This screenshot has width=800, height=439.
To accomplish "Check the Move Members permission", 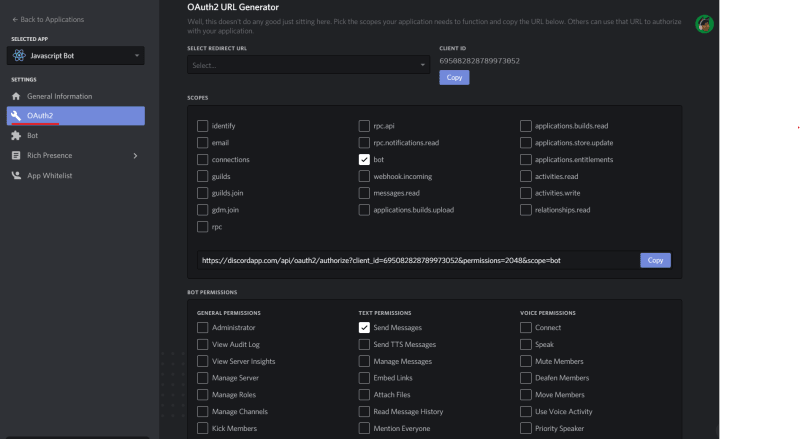I will pos(526,395).
